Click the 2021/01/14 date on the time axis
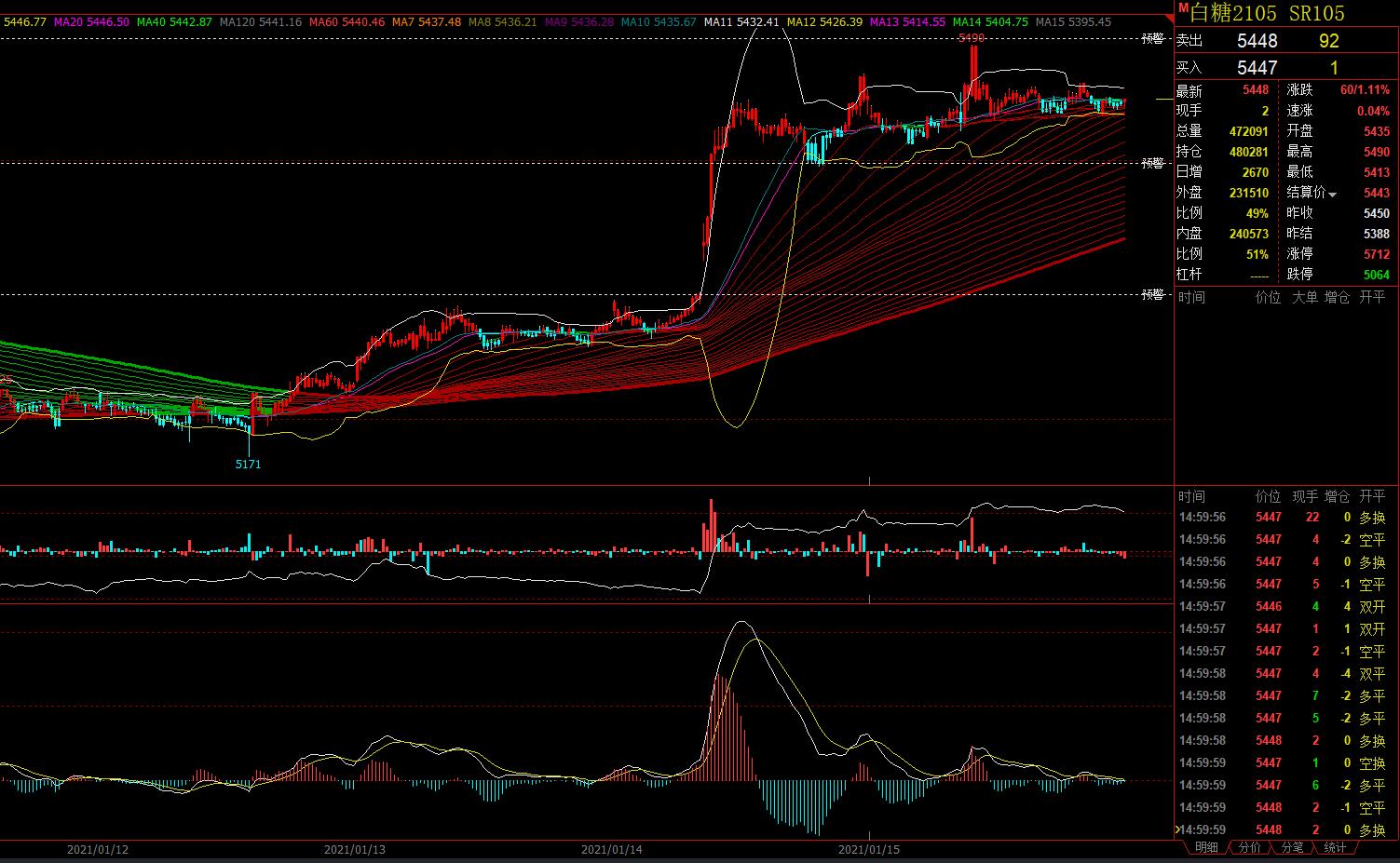1400x863 pixels. click(x=612, y=849)
